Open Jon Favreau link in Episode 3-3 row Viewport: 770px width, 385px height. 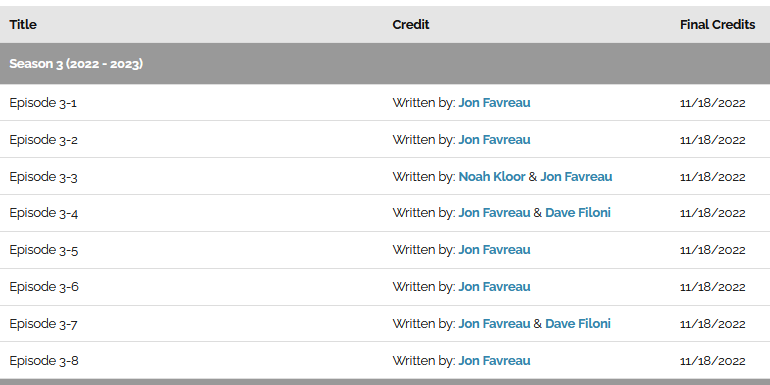coord(576,176)
